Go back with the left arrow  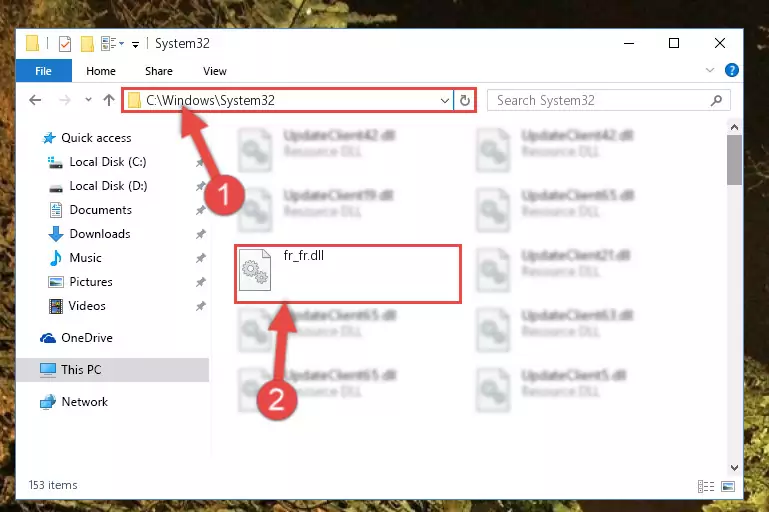pyautogui.click(x=35, y=101)
